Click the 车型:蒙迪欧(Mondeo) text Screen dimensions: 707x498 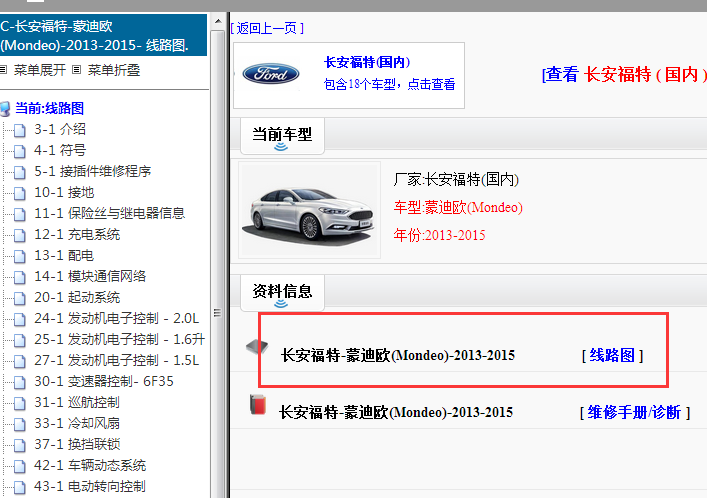click(458, 208)
